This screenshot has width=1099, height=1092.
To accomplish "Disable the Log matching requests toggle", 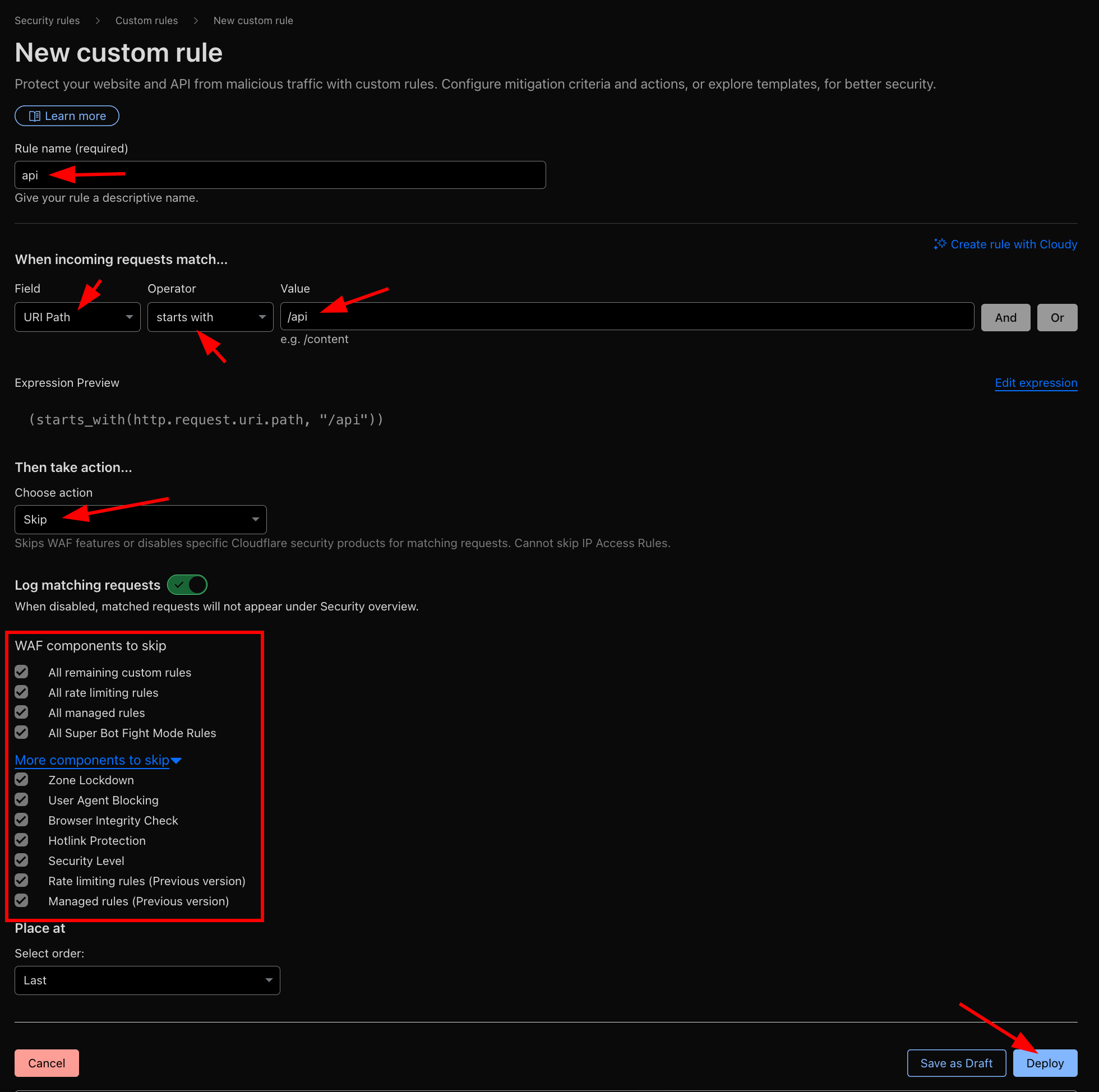I will point(187,585).
